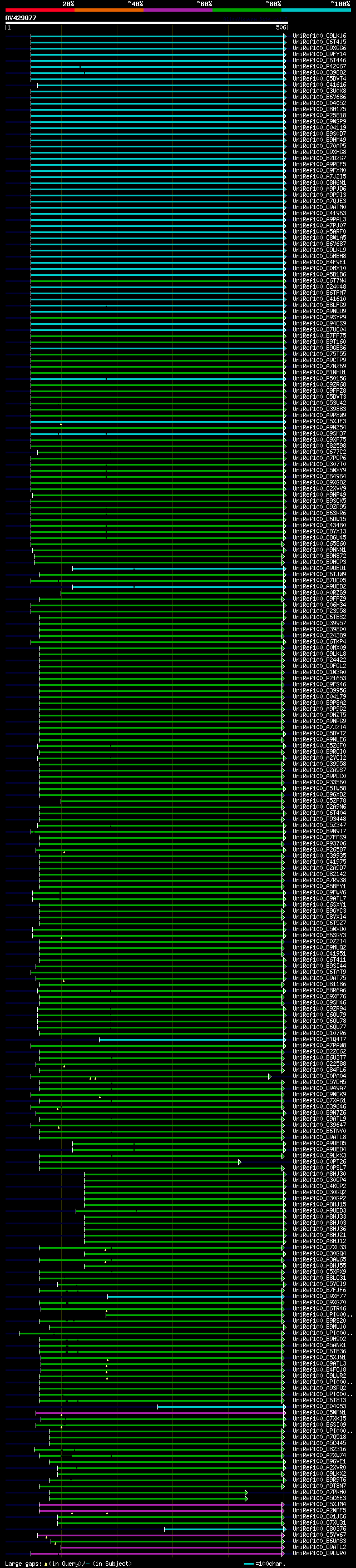356x1568 pixels.
Task: Open hit UniRef100_Q9LKJ6
Action: (x=319, y=36)
